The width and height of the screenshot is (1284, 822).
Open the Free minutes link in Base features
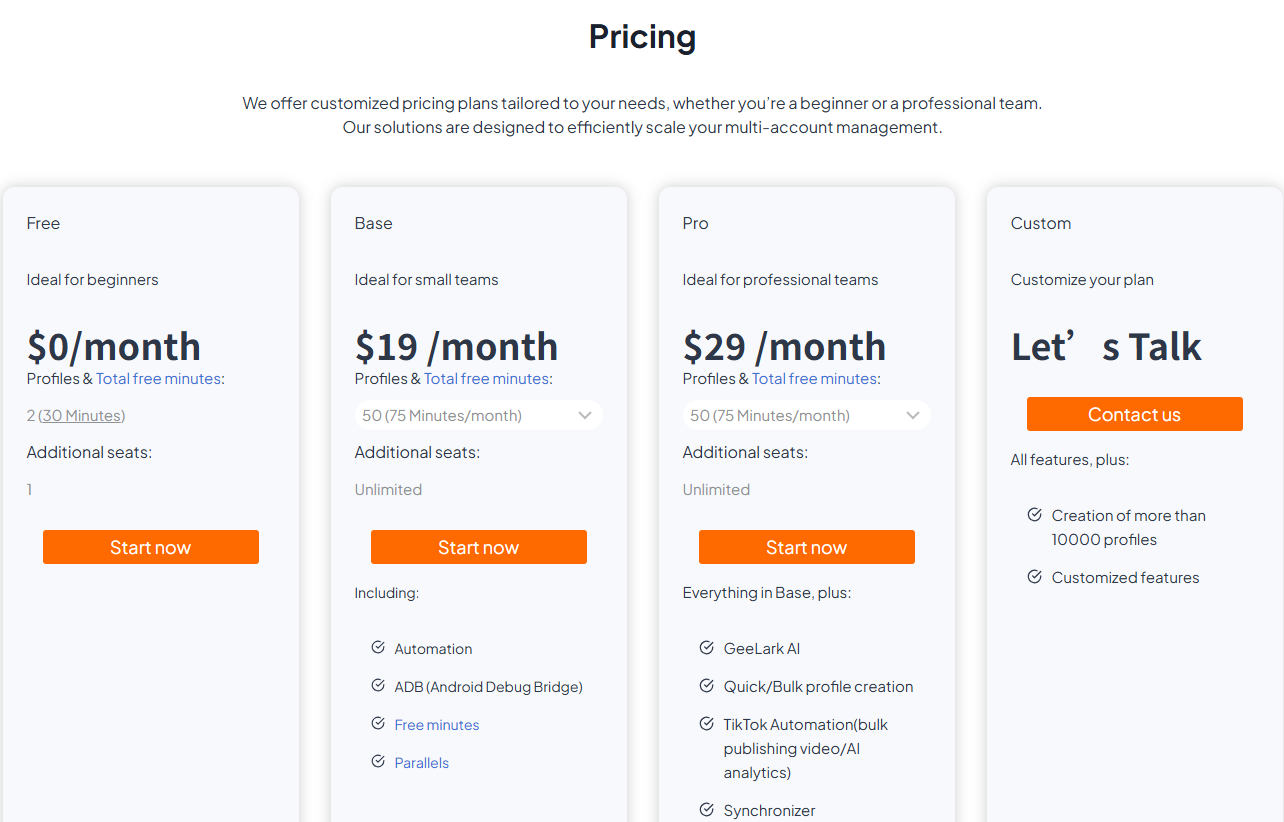(x=437, y=725)
